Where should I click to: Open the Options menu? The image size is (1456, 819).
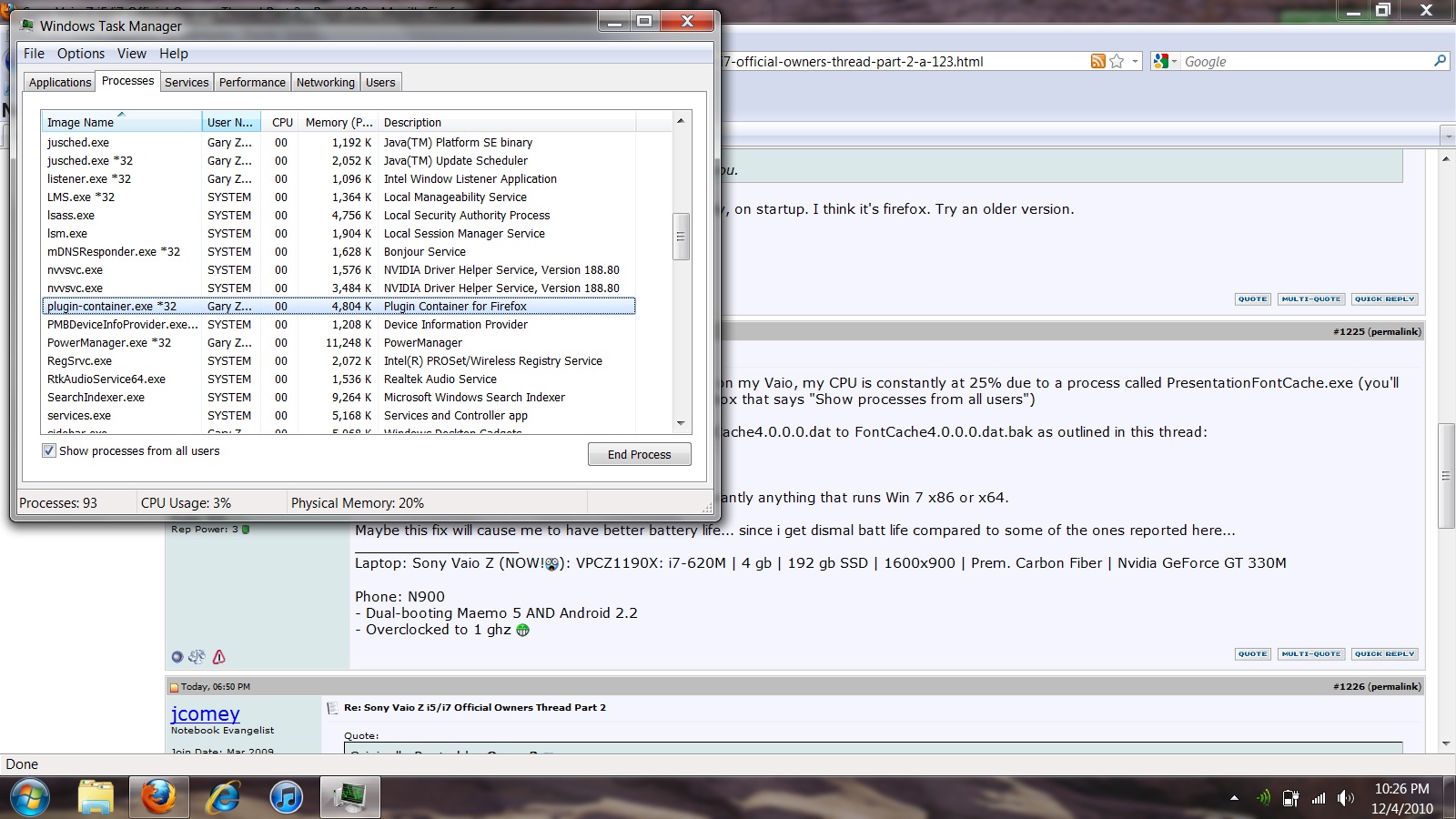pos(81,54)
